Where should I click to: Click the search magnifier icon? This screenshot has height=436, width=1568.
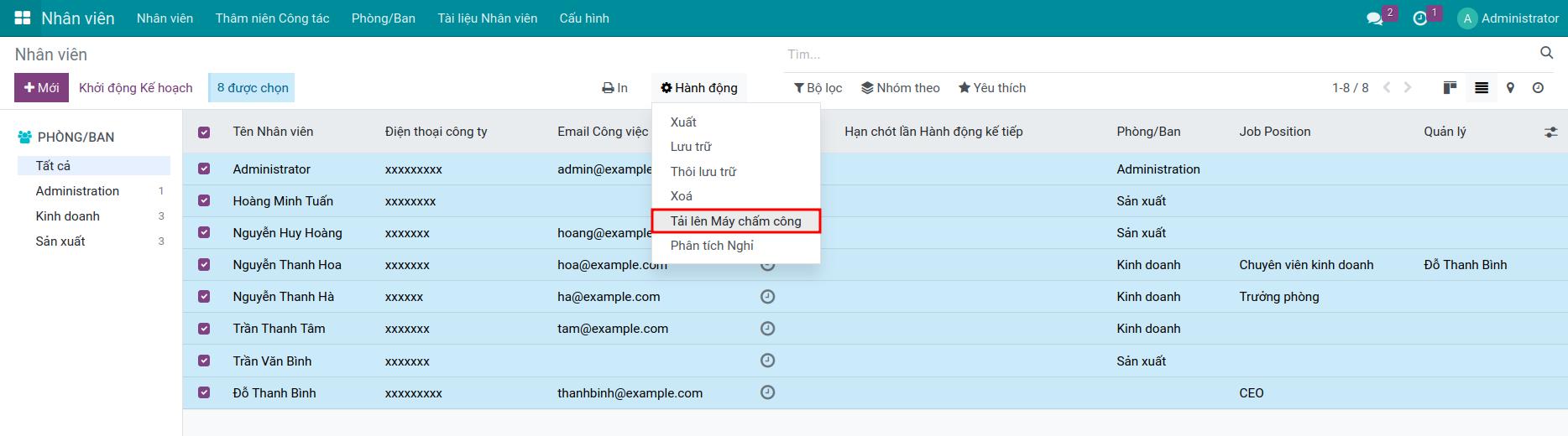click(x=1546, y=54)
